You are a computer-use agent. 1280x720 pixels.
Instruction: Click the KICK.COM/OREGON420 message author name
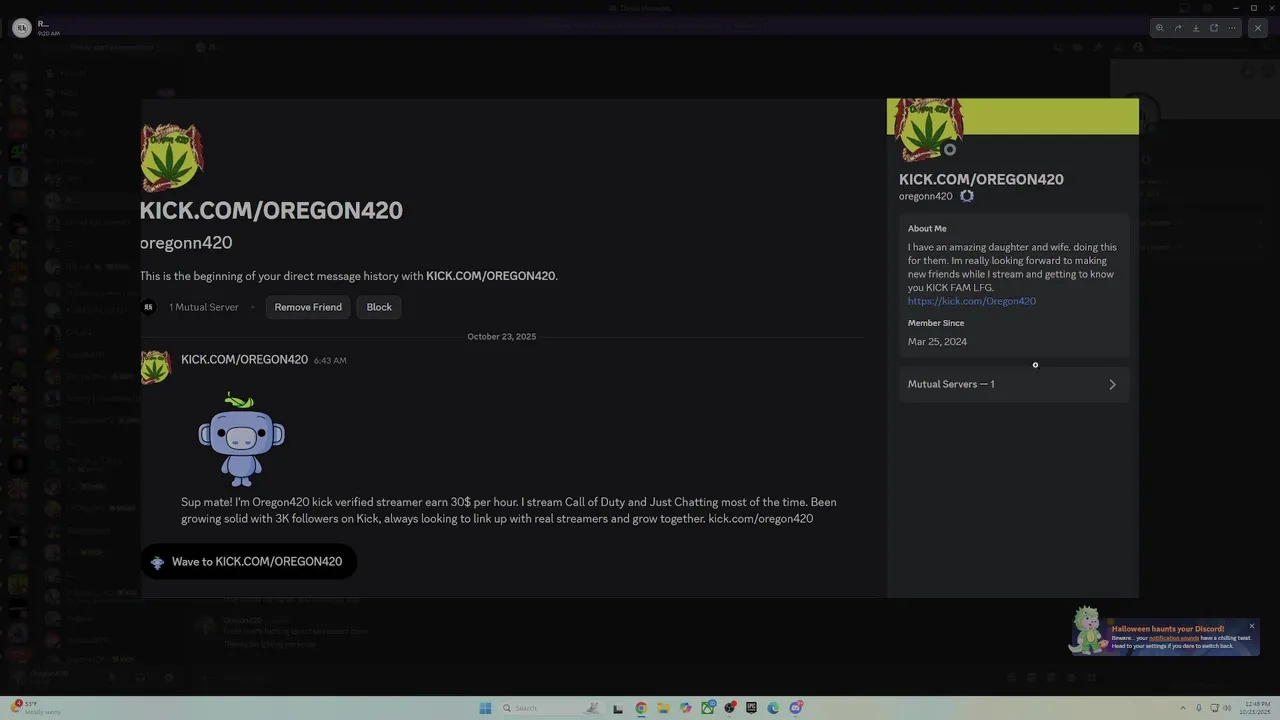(244, 360)
